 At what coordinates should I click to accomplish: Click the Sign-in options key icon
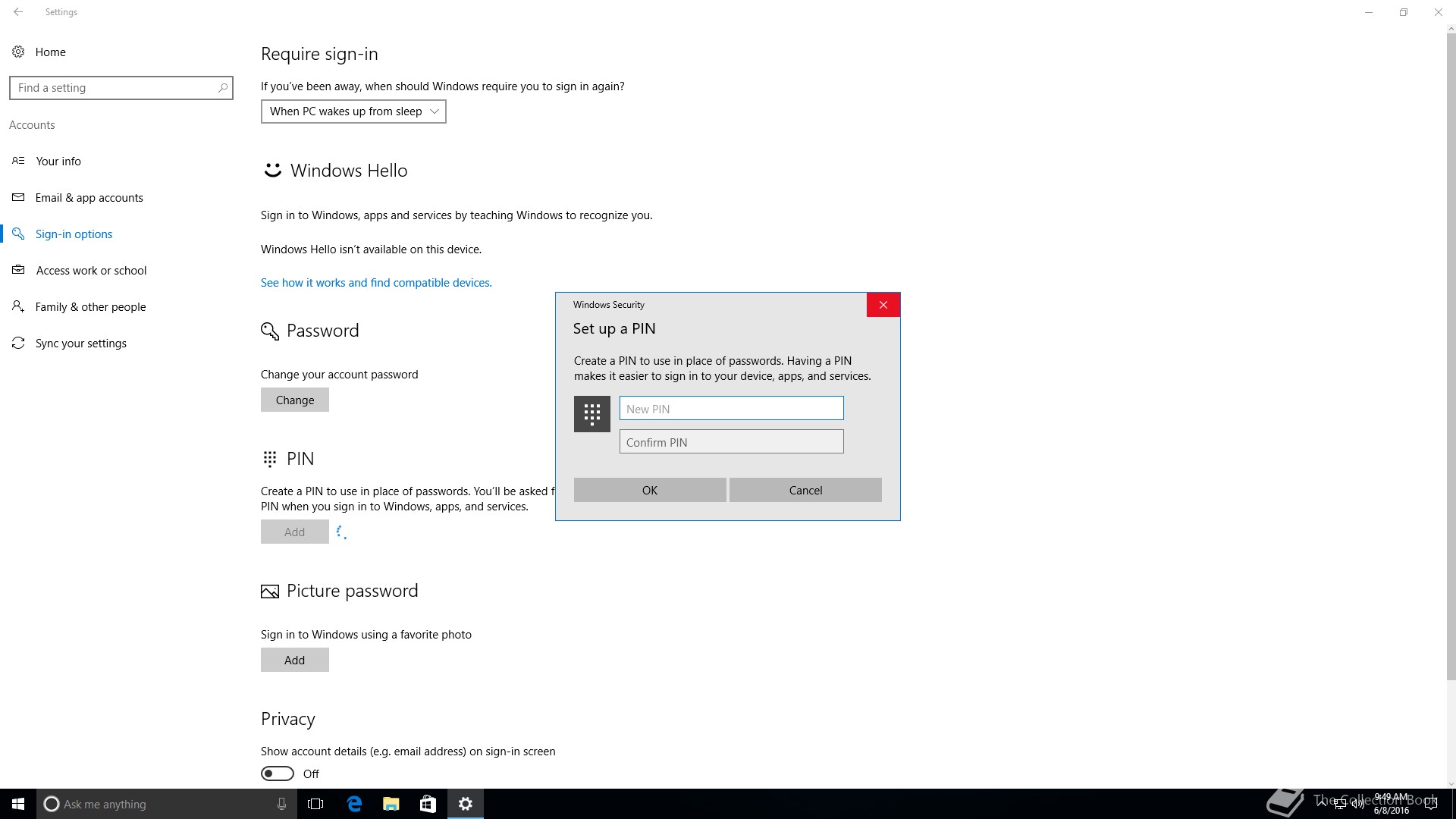tap(18, 234)
